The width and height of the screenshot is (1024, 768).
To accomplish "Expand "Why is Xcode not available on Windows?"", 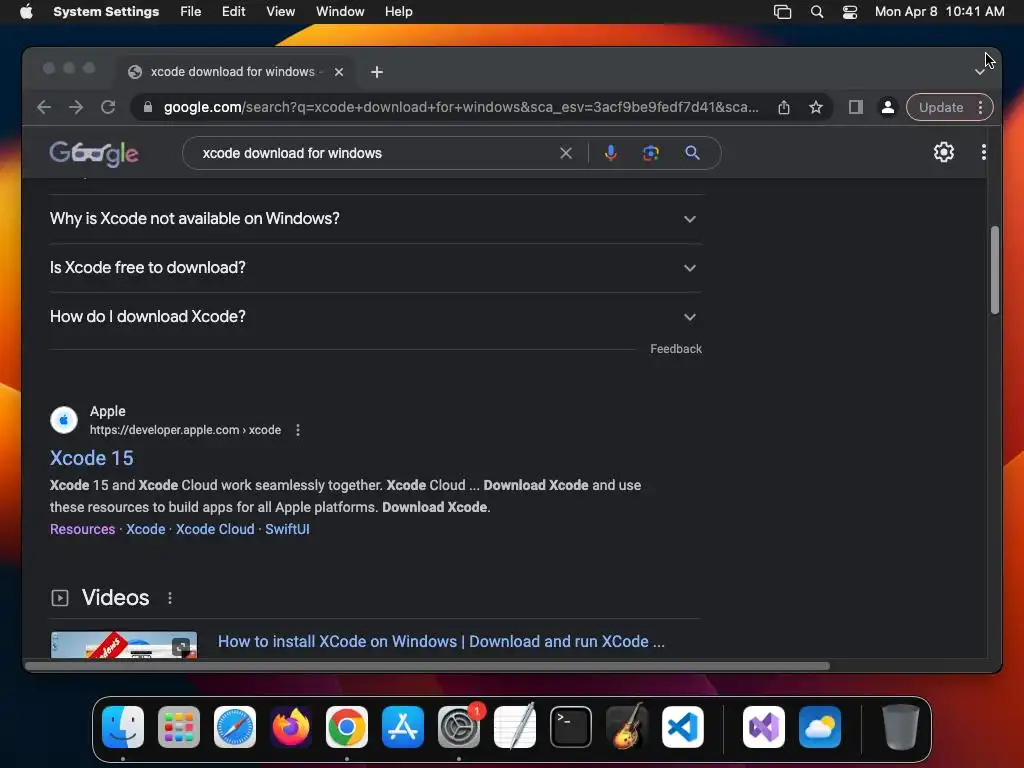I will [376, 219].
